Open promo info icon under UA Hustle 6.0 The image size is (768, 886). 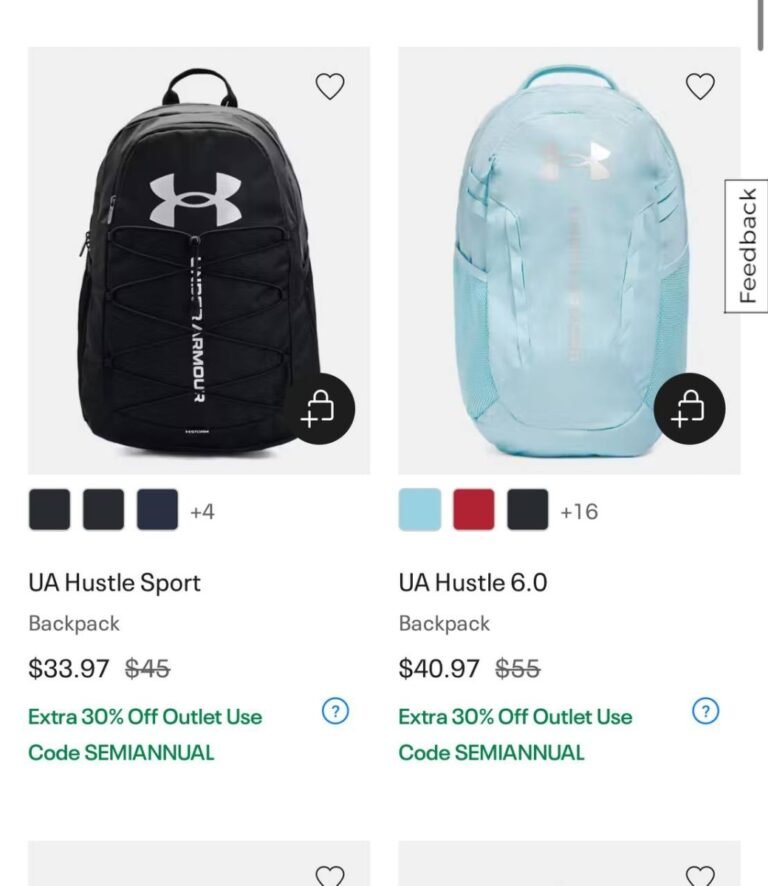pos(705,712)
